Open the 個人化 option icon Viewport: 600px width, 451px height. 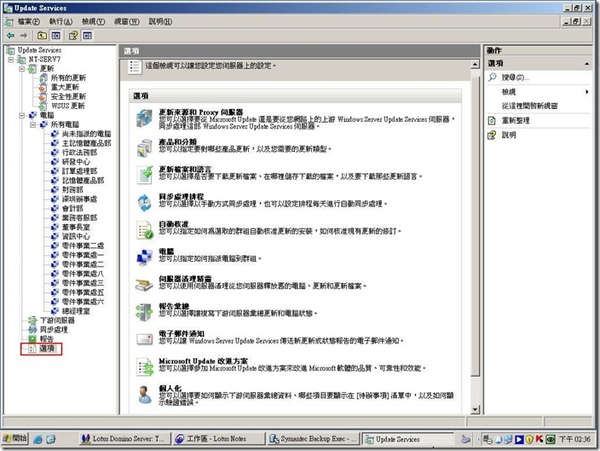144,394
